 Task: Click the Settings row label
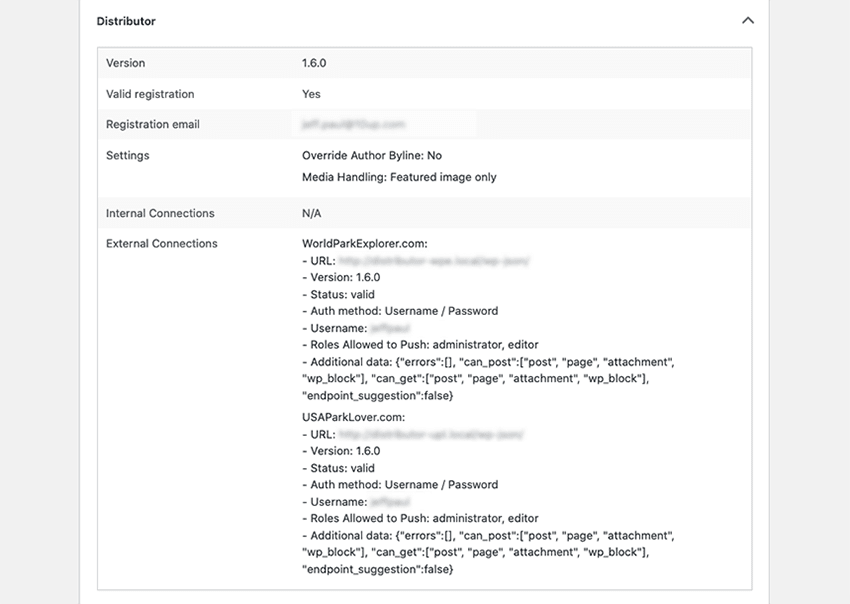click(127, 156)
